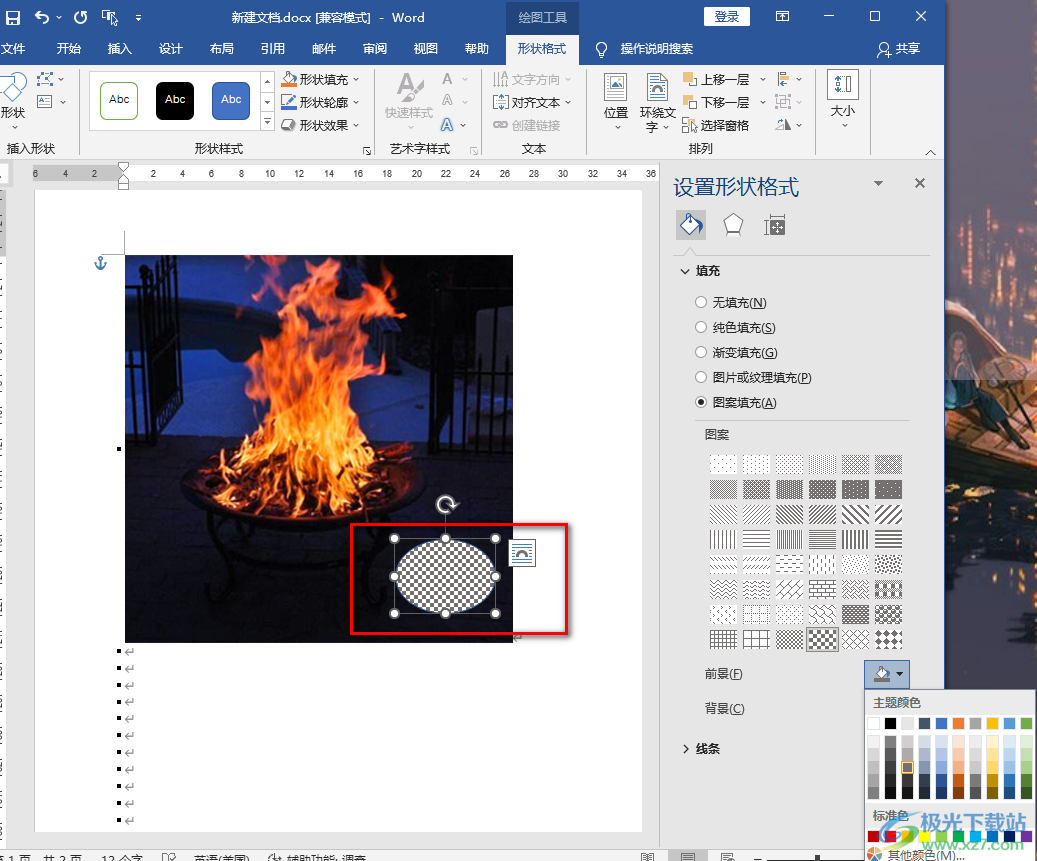Open the Effects pentagon icon

(x=733, y=226)
